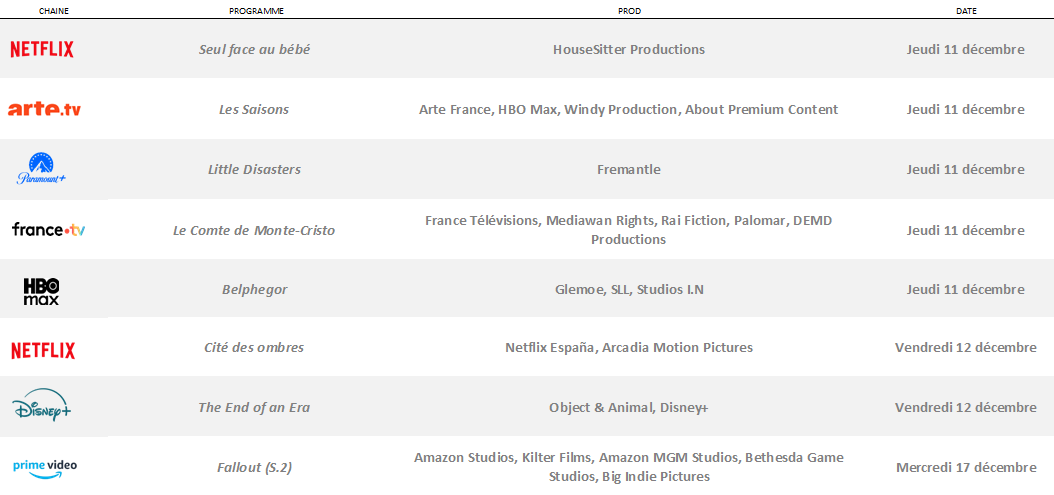The width and height of the screenshot is (1054, 495).
Task: Click the Mercredi 17 décembre date cell
Action: point(965,467)
